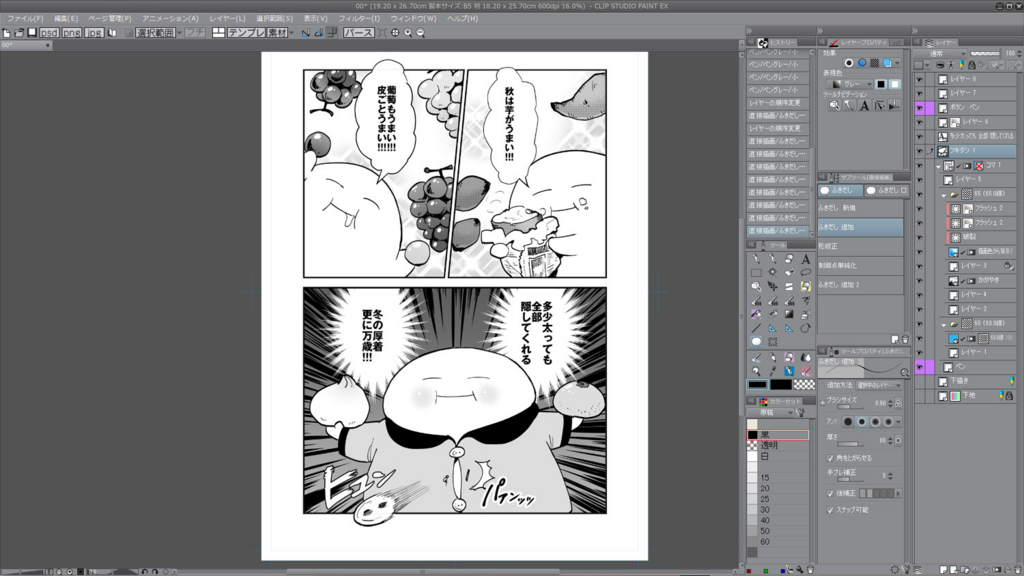Select the ふきだし 新規 sub tool
The width and height of the screenshot is (1024, 576).
click(x=861, y=208)
